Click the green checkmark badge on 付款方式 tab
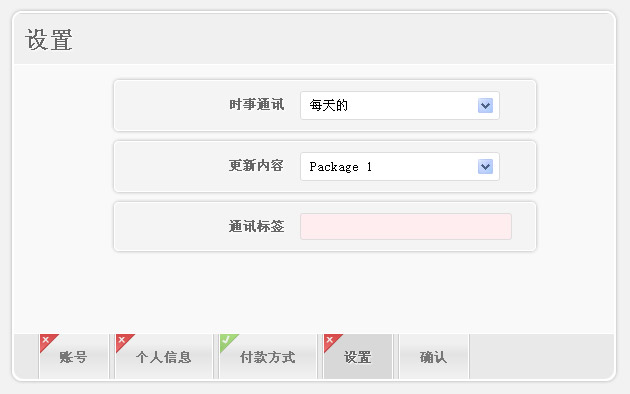The width and height of the screenshot is (630, 394). point(227,341)
